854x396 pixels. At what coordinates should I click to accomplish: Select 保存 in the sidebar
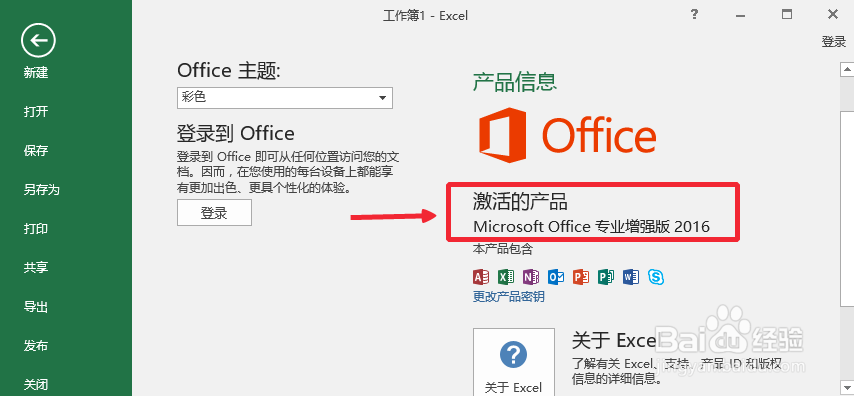36,151
